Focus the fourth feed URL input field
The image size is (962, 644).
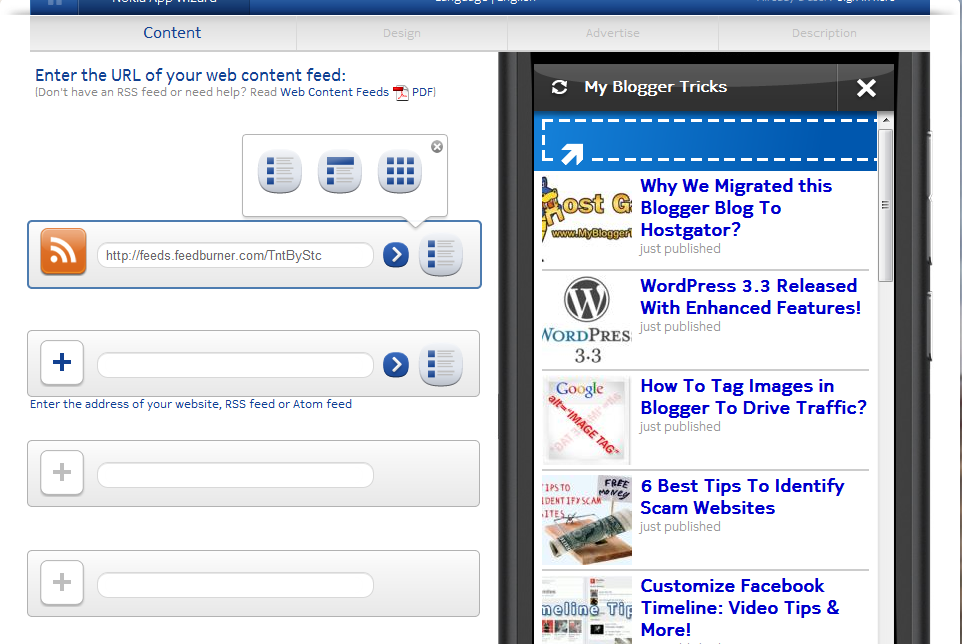[236, 585]
